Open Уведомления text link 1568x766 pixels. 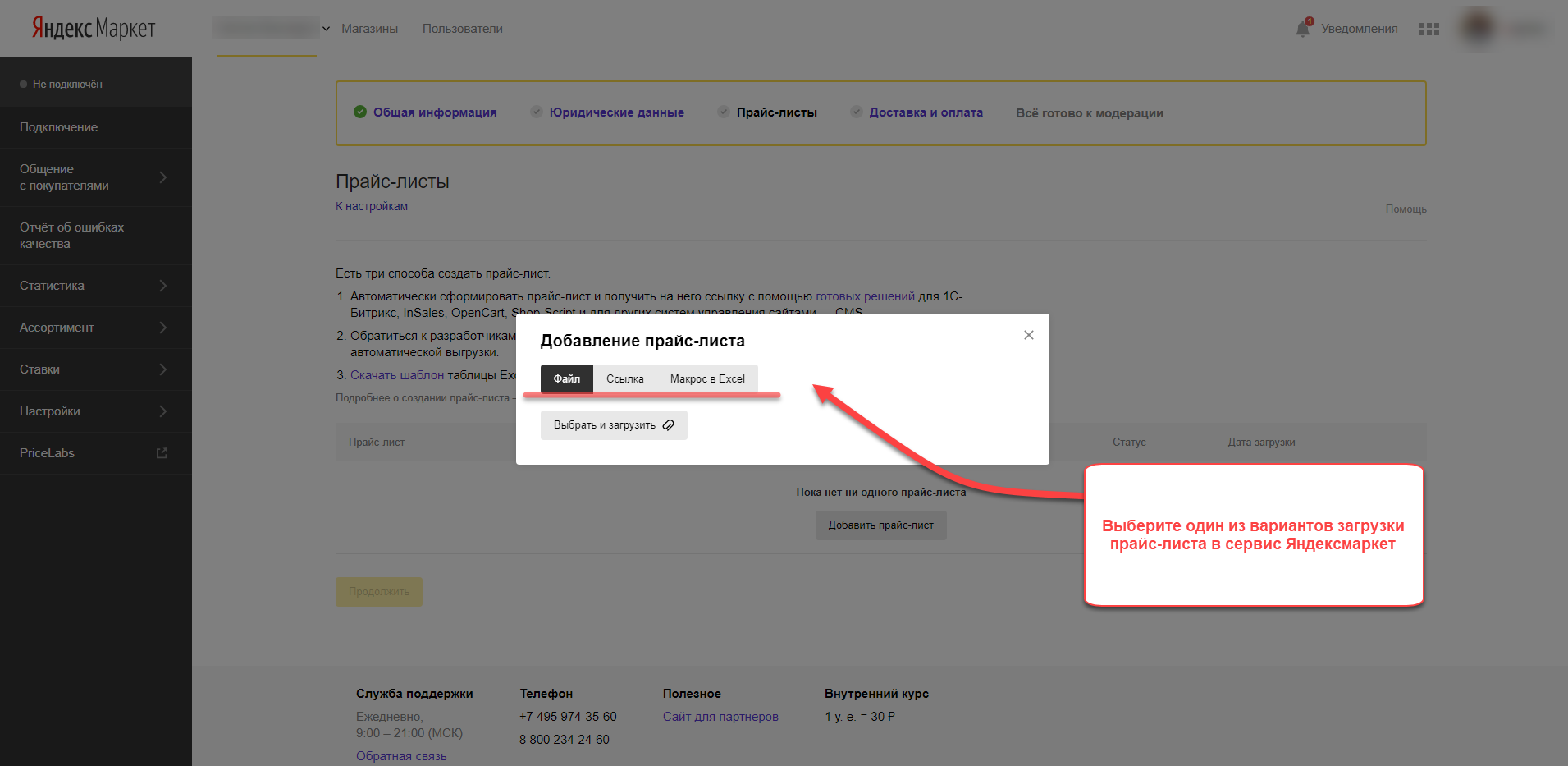coord(1360,29)
